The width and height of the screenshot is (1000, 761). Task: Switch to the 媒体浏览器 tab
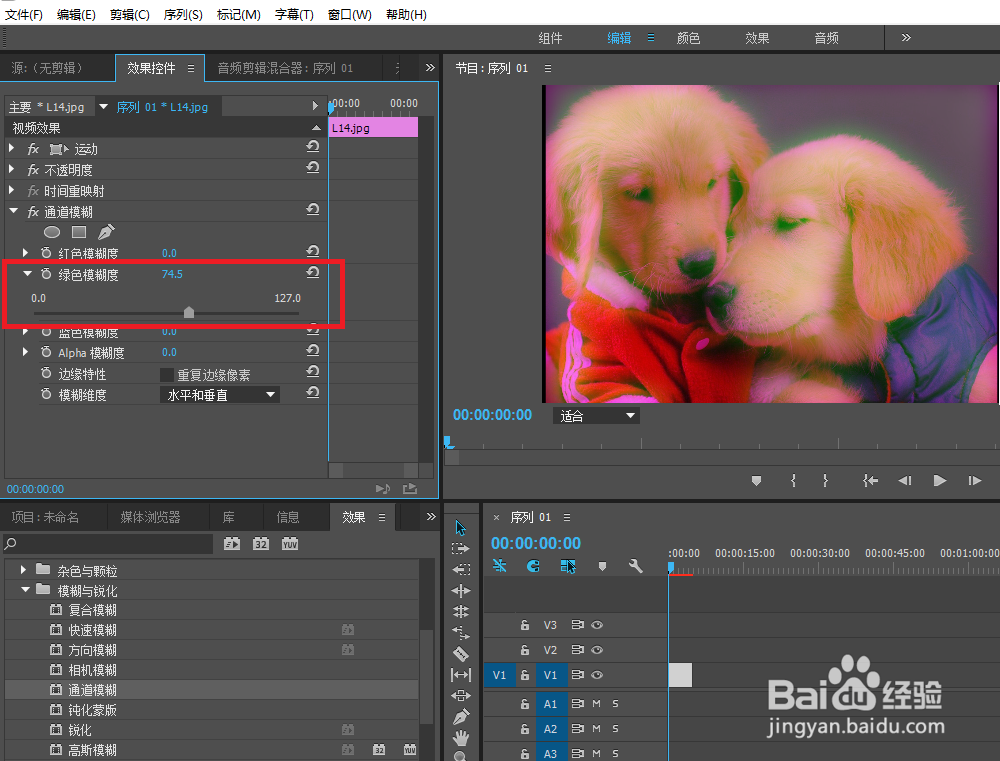tap(151, 517)
